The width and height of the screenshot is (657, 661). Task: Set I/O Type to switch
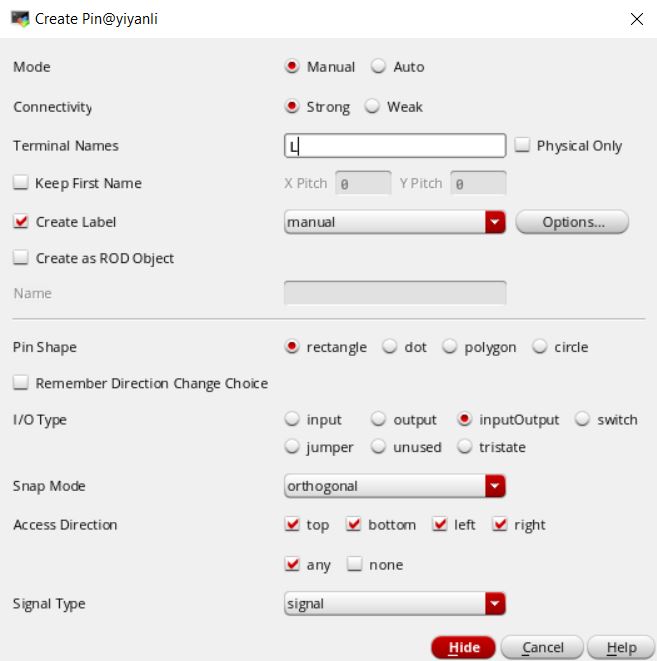click(x=582, y=419)
